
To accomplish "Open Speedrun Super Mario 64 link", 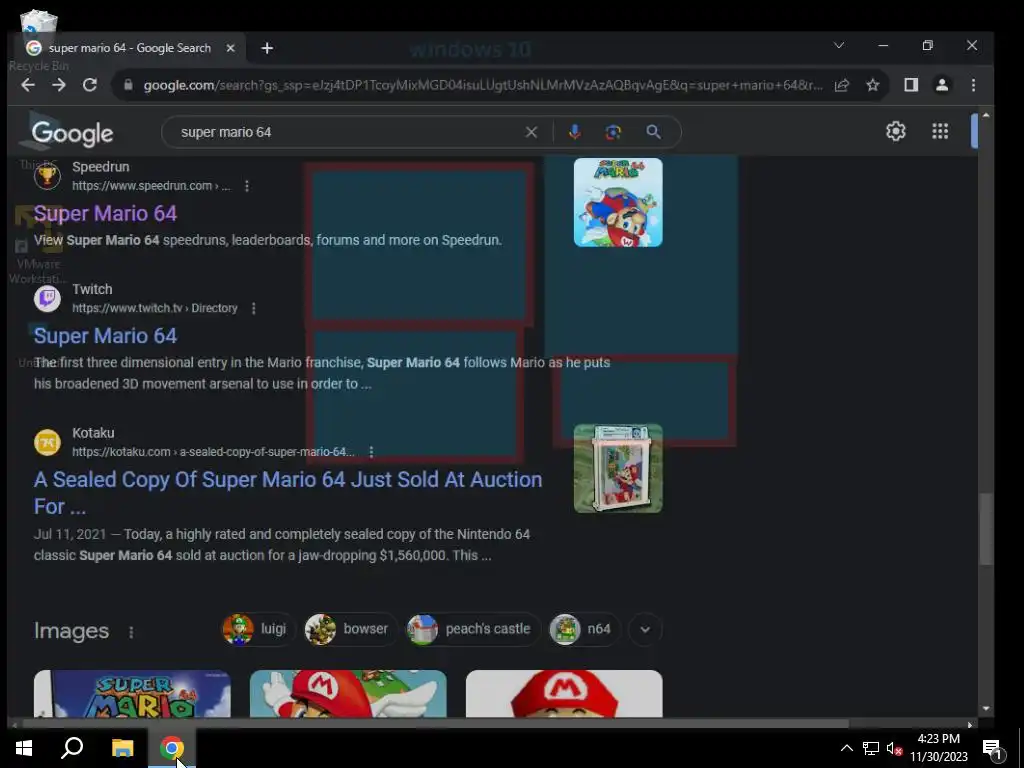I will click(x=105, y=214).
